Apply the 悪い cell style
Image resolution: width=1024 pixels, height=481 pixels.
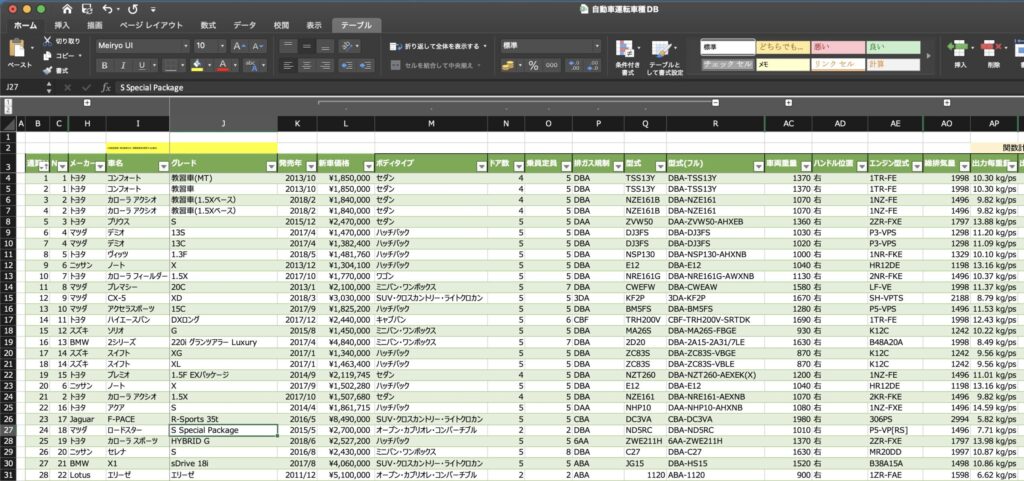pos(837,47)
